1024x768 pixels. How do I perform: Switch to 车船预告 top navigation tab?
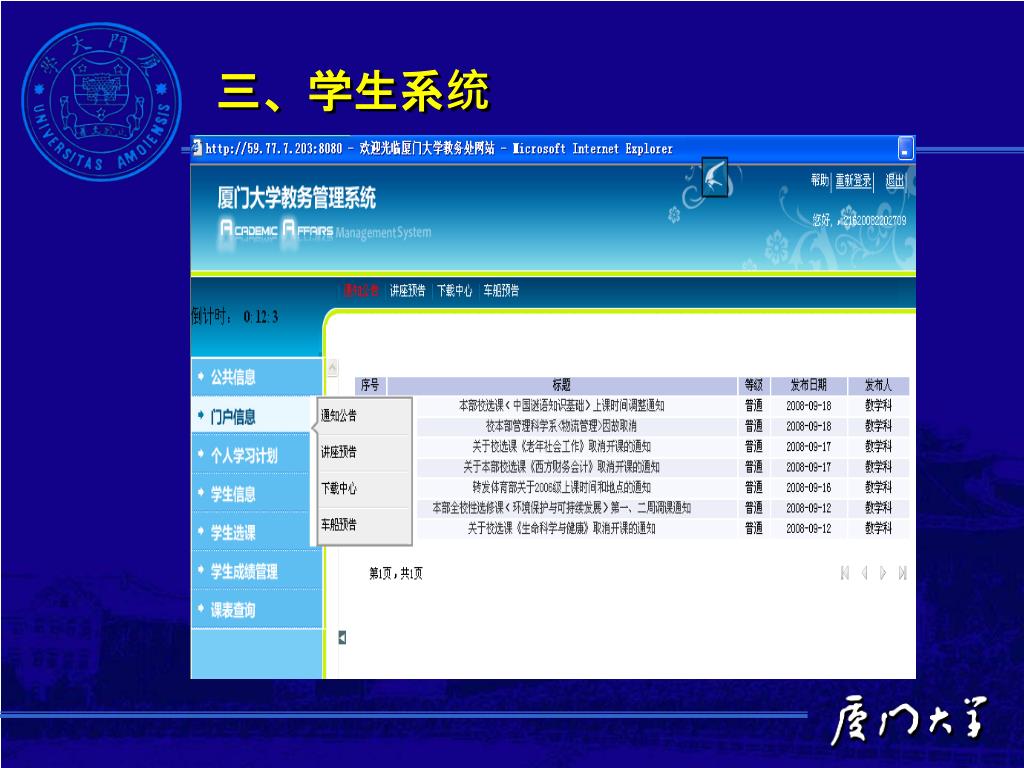click(x=501, y=291)
